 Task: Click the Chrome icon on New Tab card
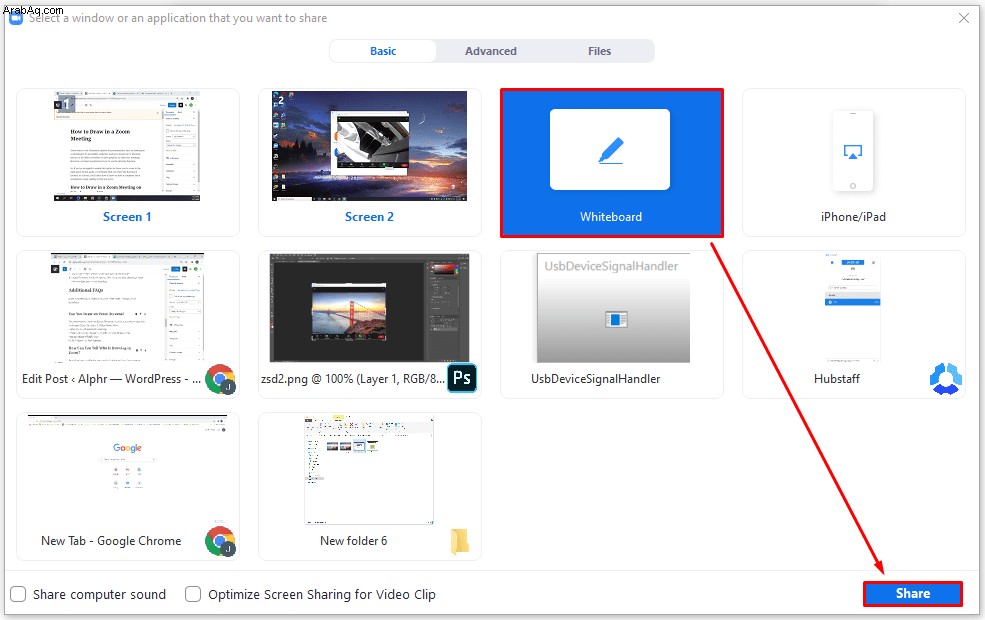click(x=220, y=541)
